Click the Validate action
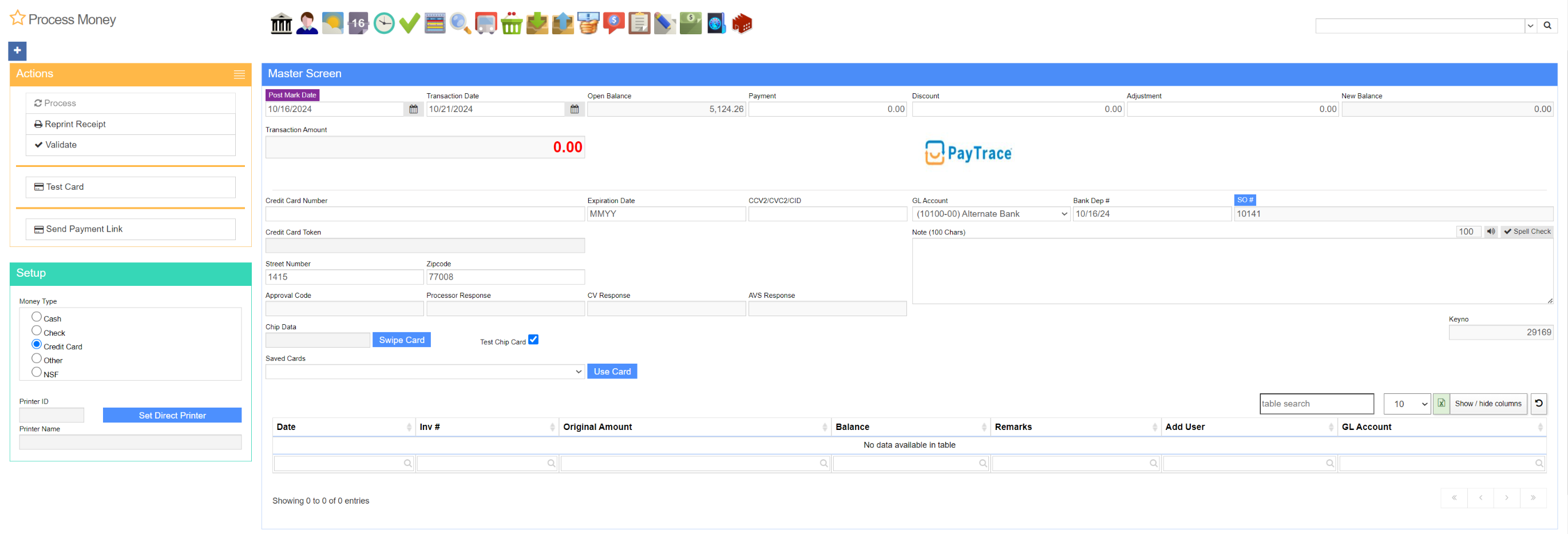1568x534 pixels. 130,145
